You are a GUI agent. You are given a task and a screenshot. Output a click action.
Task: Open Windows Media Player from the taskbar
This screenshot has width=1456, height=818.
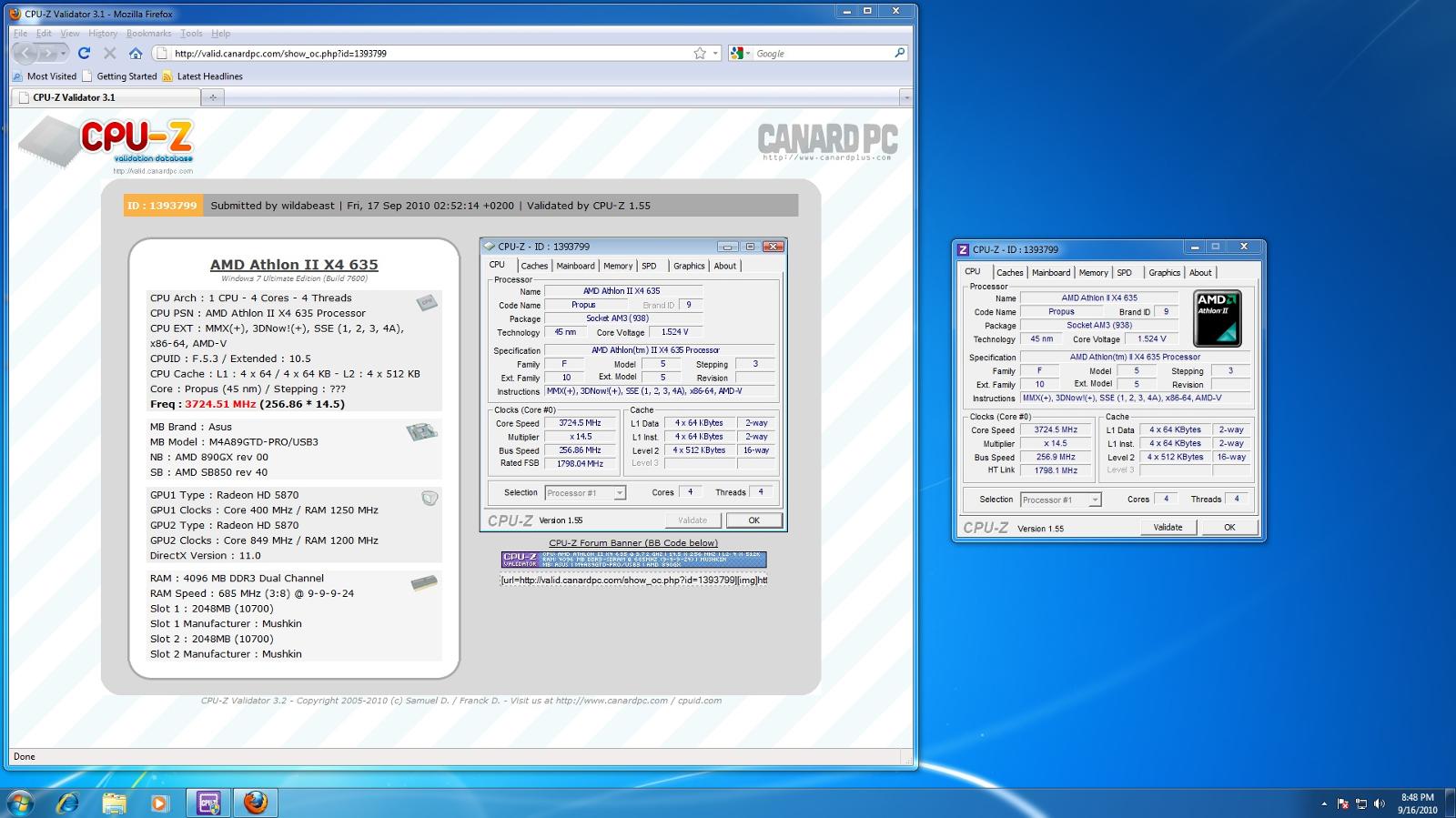click(x=159, y=803)
